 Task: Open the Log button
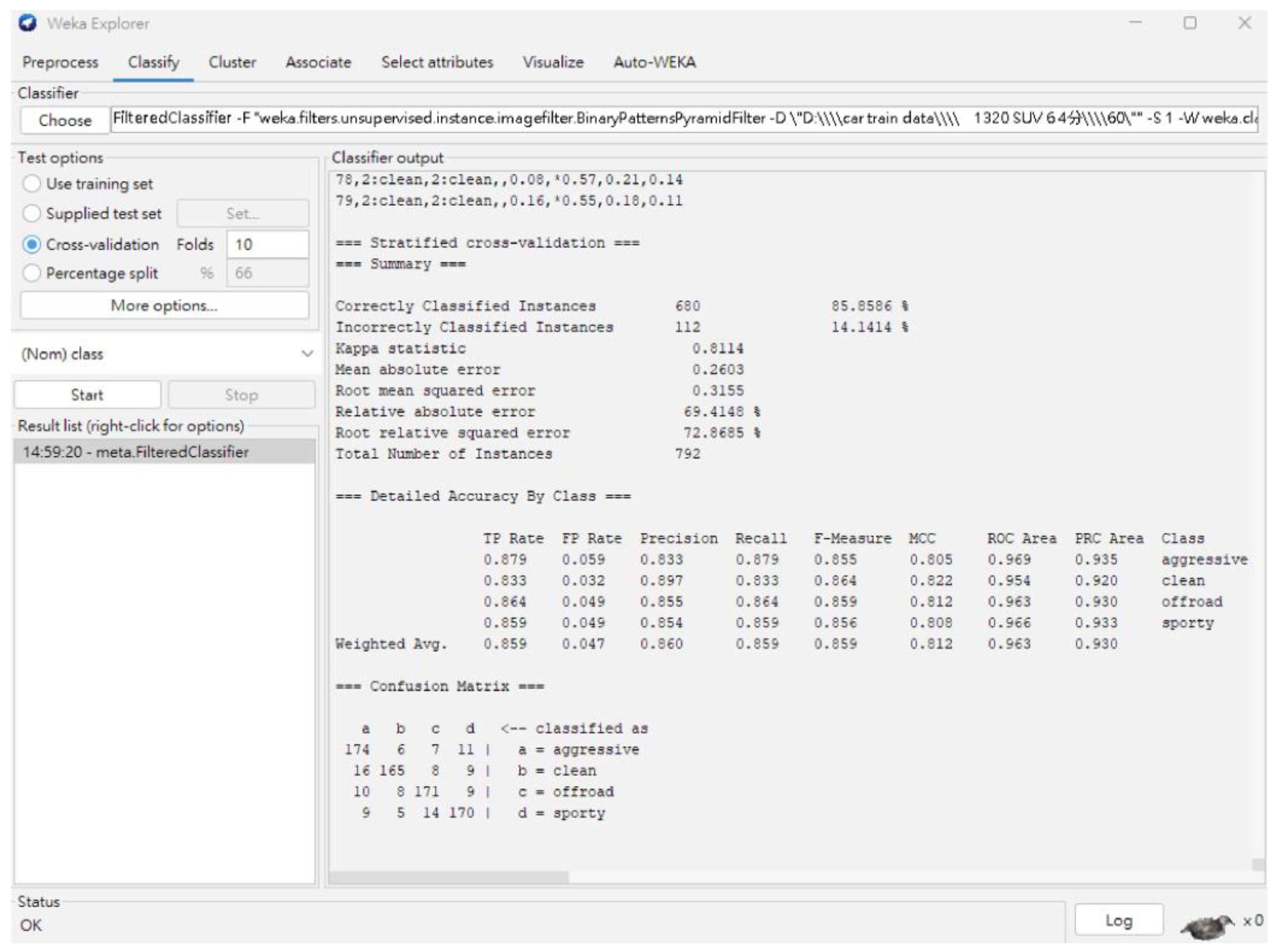pos(1118,920)
